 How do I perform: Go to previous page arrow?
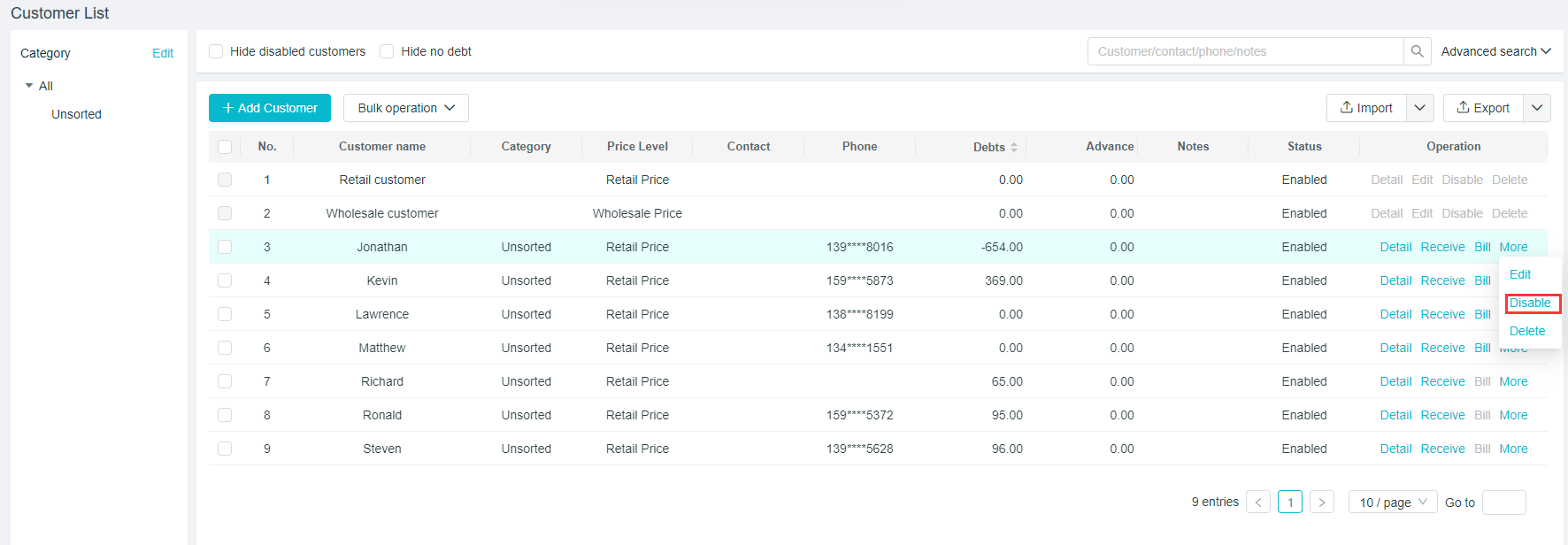click(x=1257, y=503)
